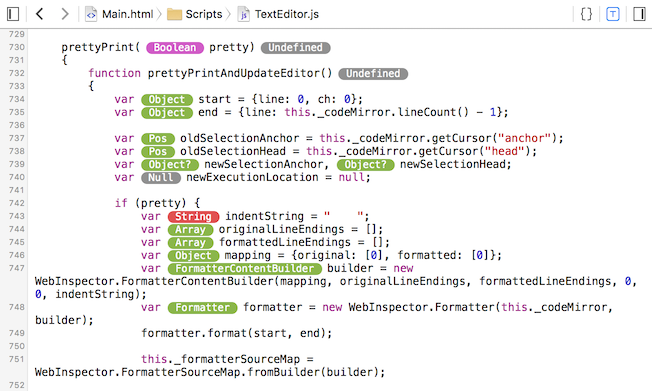Click the Array token before originalLineEndings

pyautogui.click(x=190, y=230)
